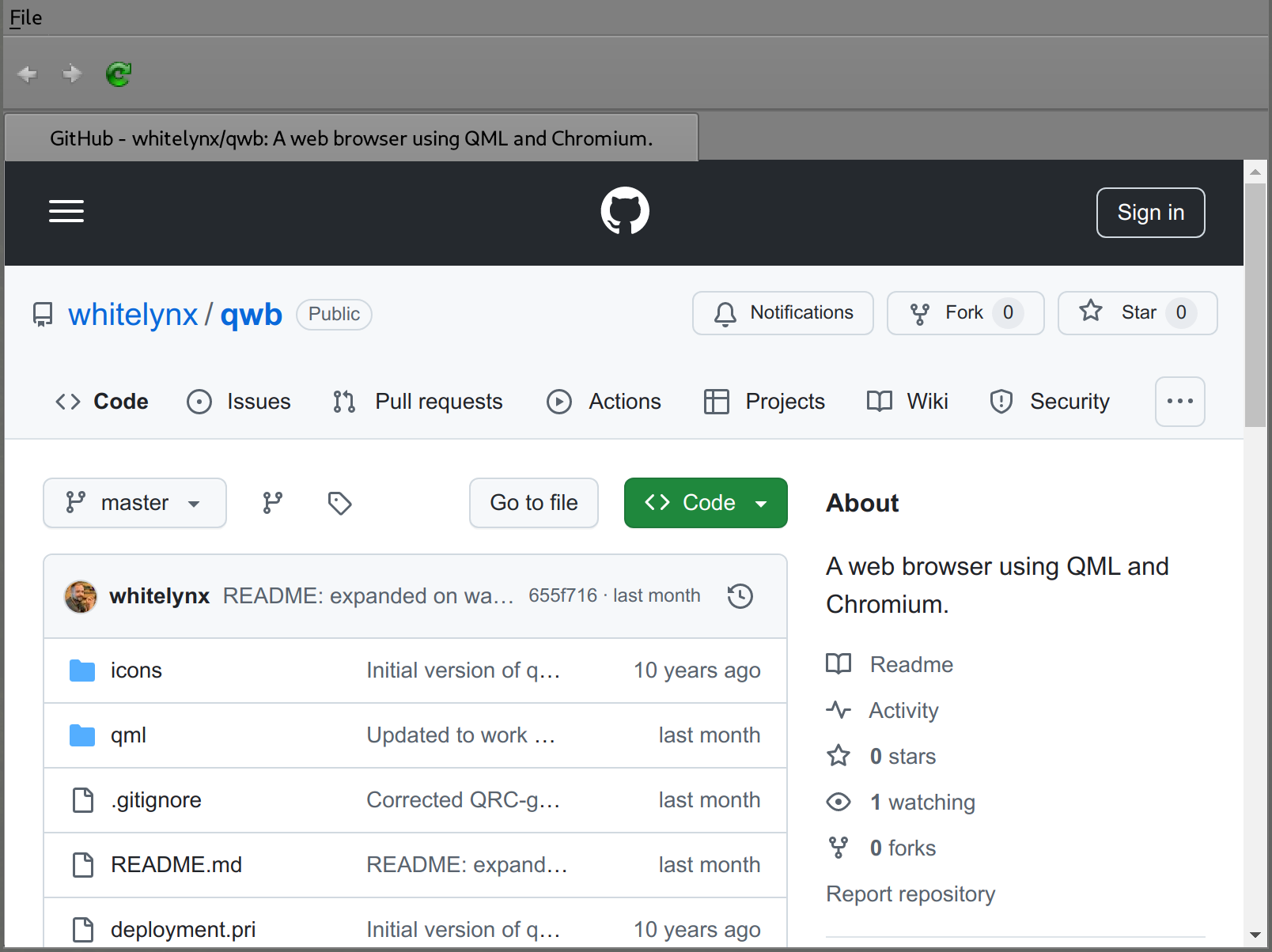Open the GitHub hamburger navigation menu

[66, 211]
